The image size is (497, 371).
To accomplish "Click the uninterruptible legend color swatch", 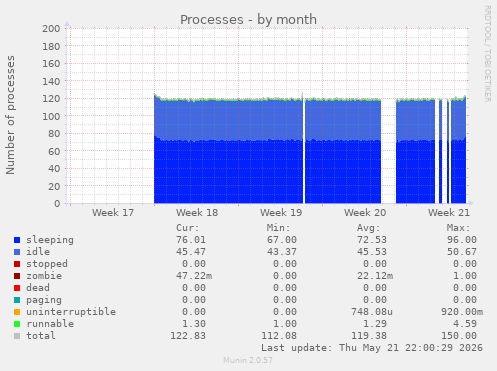I will coord(17,312).
